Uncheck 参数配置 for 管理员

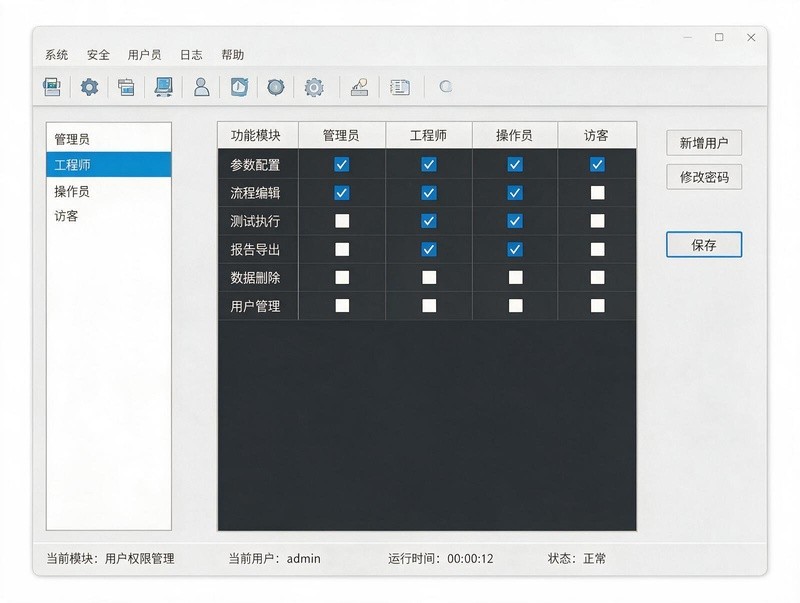point(342,164)
